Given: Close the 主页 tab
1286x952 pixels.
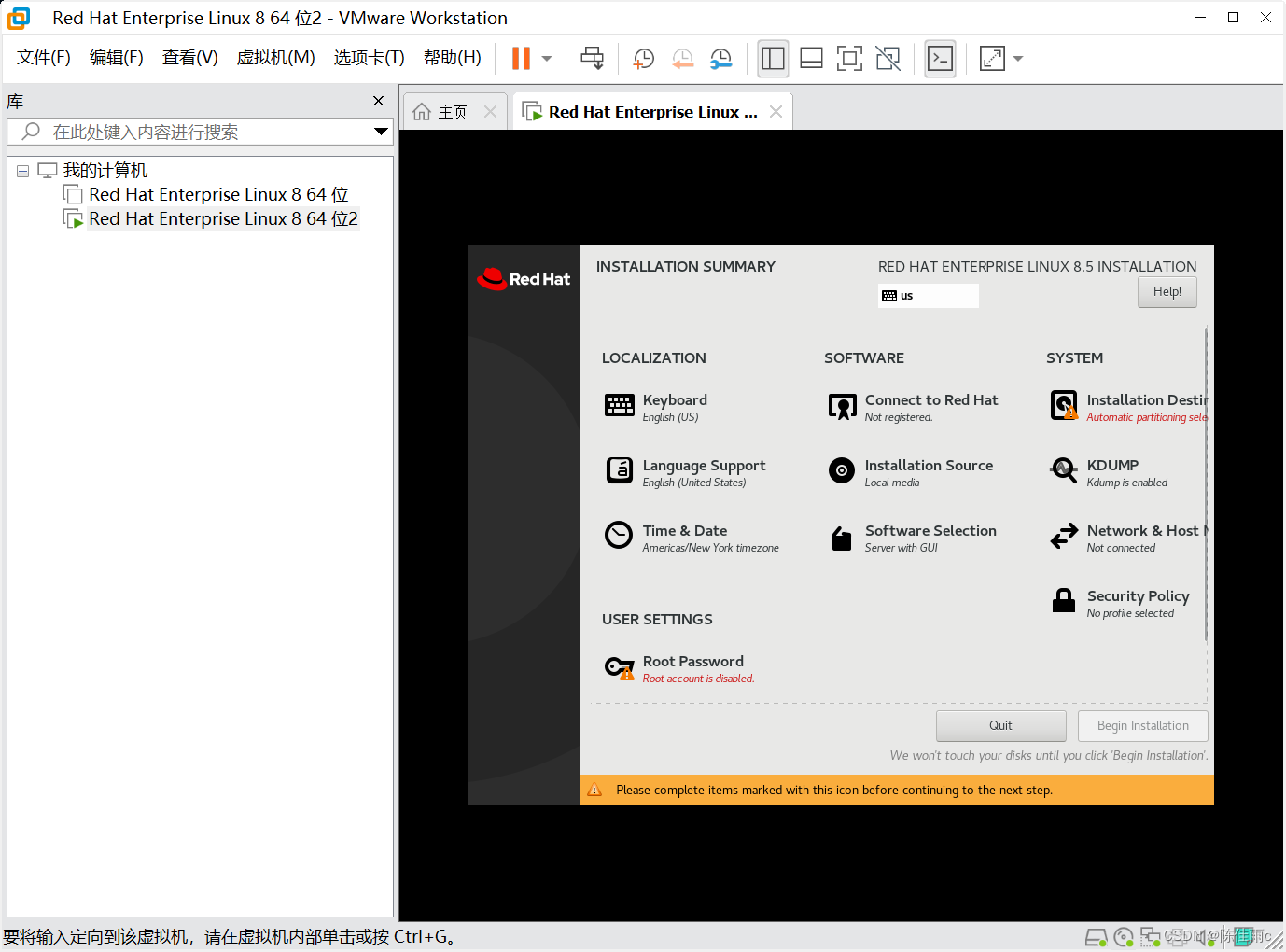Looking at the screenshot, I should [x=490, y=112].
